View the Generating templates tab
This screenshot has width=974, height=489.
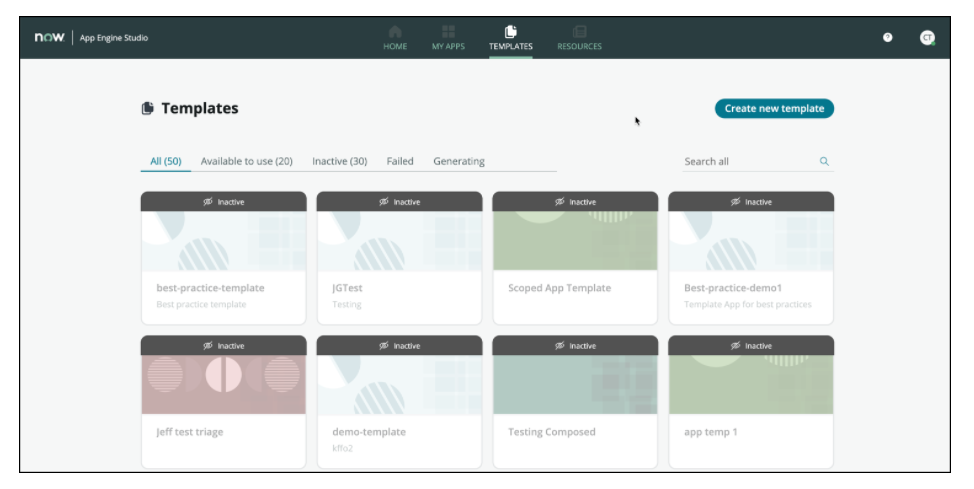tap(459, 161)
